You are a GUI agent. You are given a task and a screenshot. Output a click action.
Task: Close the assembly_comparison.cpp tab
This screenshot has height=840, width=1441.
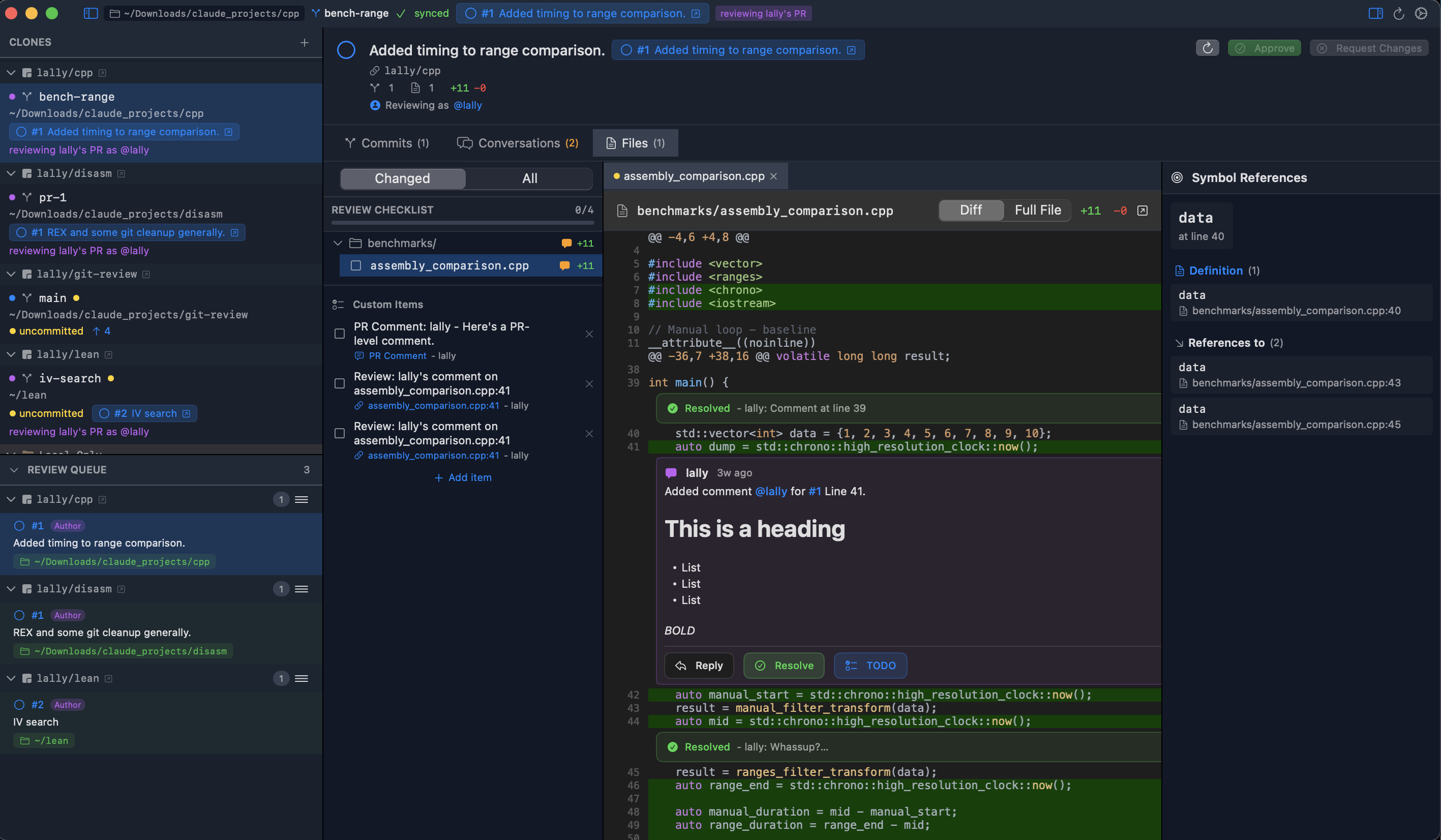tap(774, 176)
